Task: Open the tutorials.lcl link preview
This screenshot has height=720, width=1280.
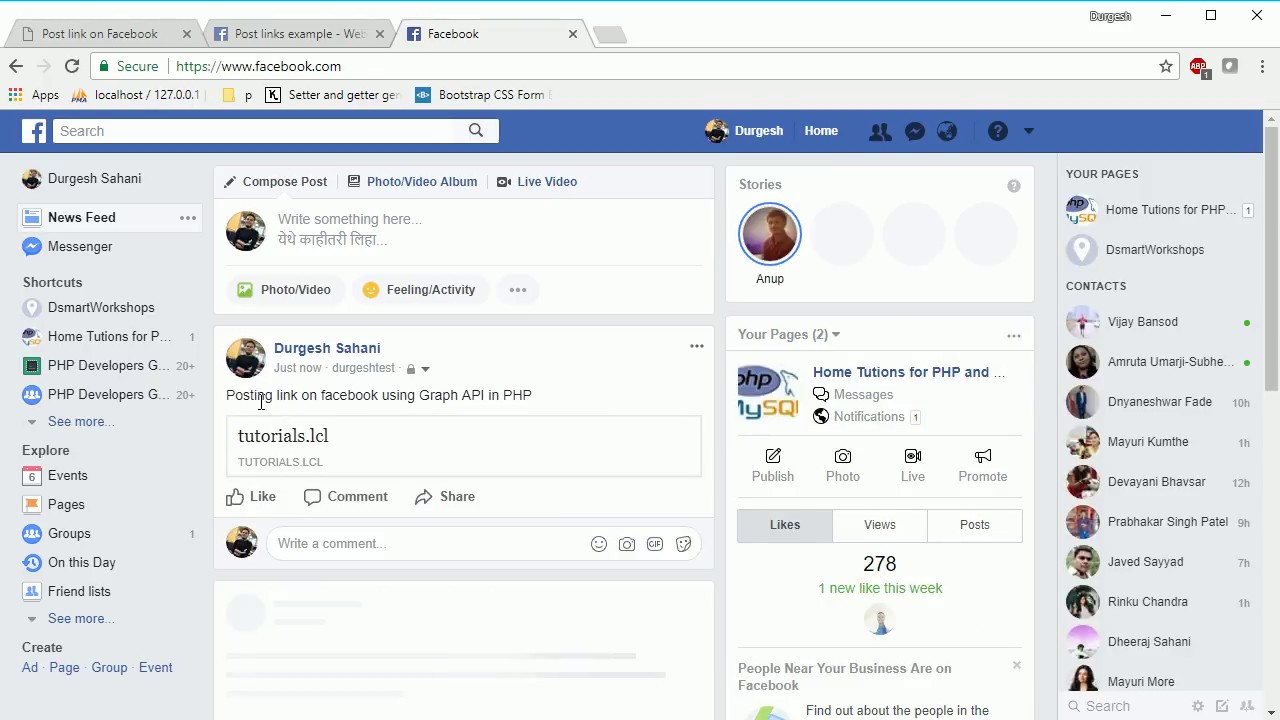Action: [464, 445]
